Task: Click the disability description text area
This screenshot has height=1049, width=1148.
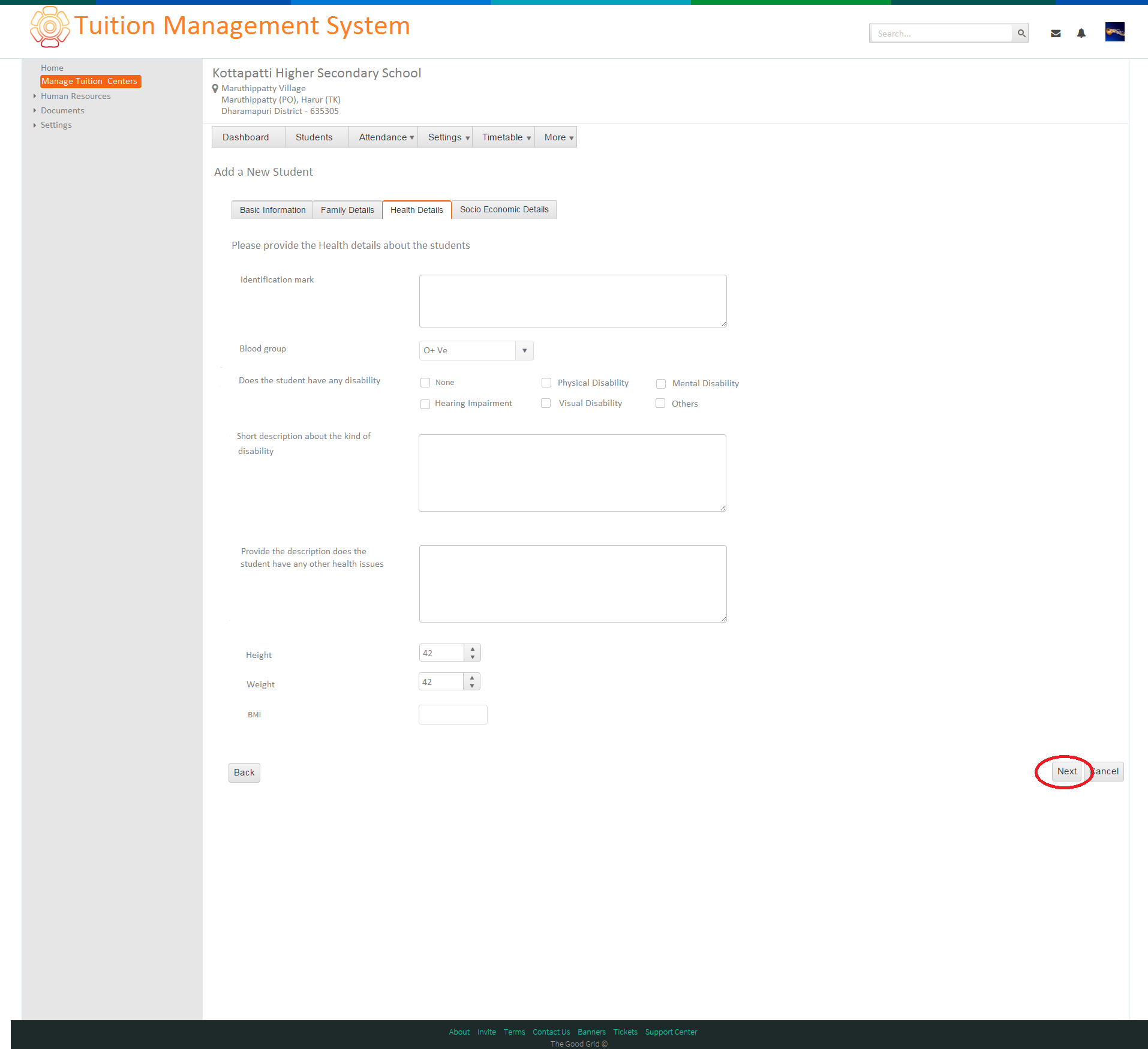Action: (572, 473)
